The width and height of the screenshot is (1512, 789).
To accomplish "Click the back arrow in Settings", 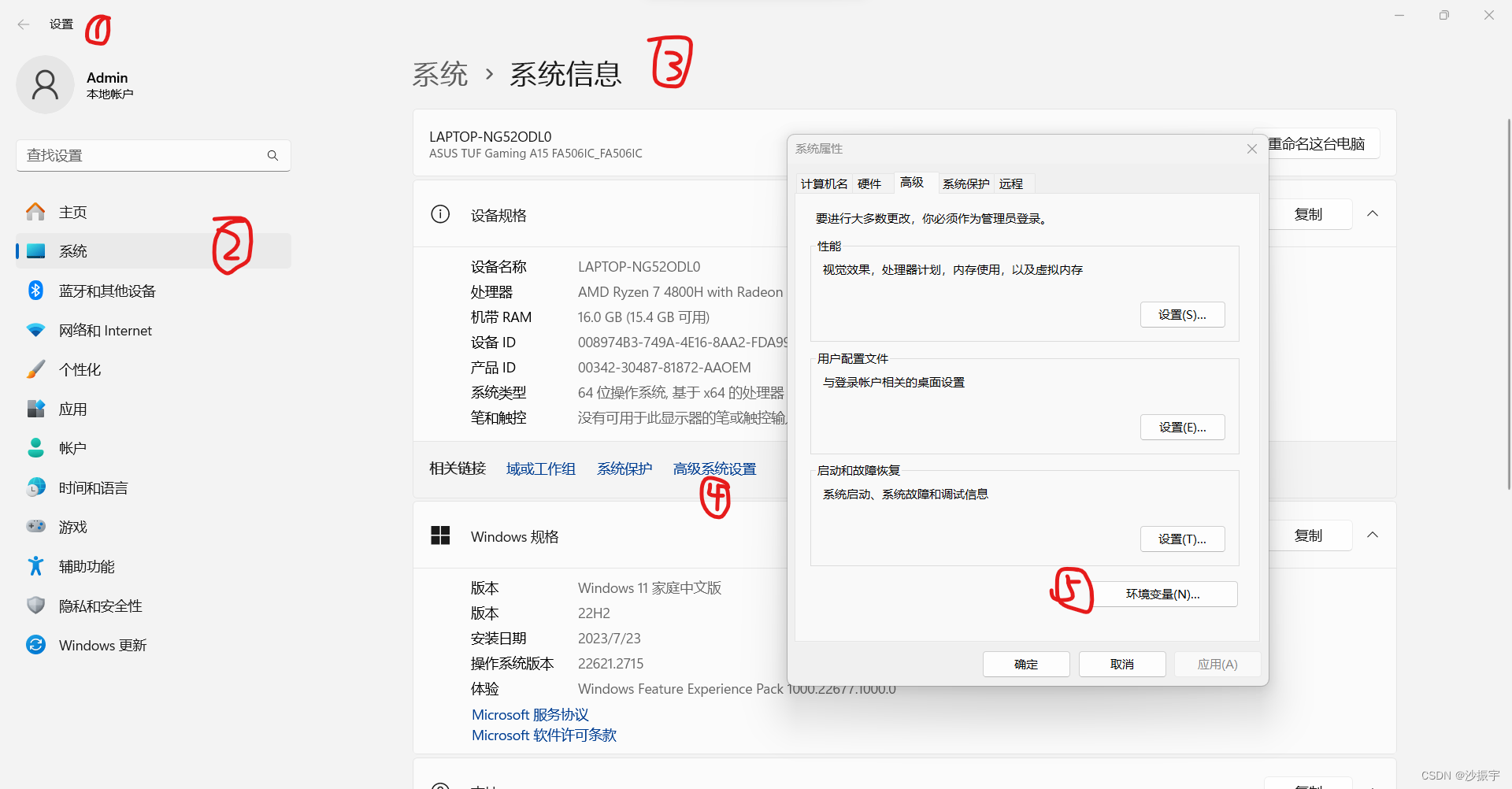I will click(24, 24).
